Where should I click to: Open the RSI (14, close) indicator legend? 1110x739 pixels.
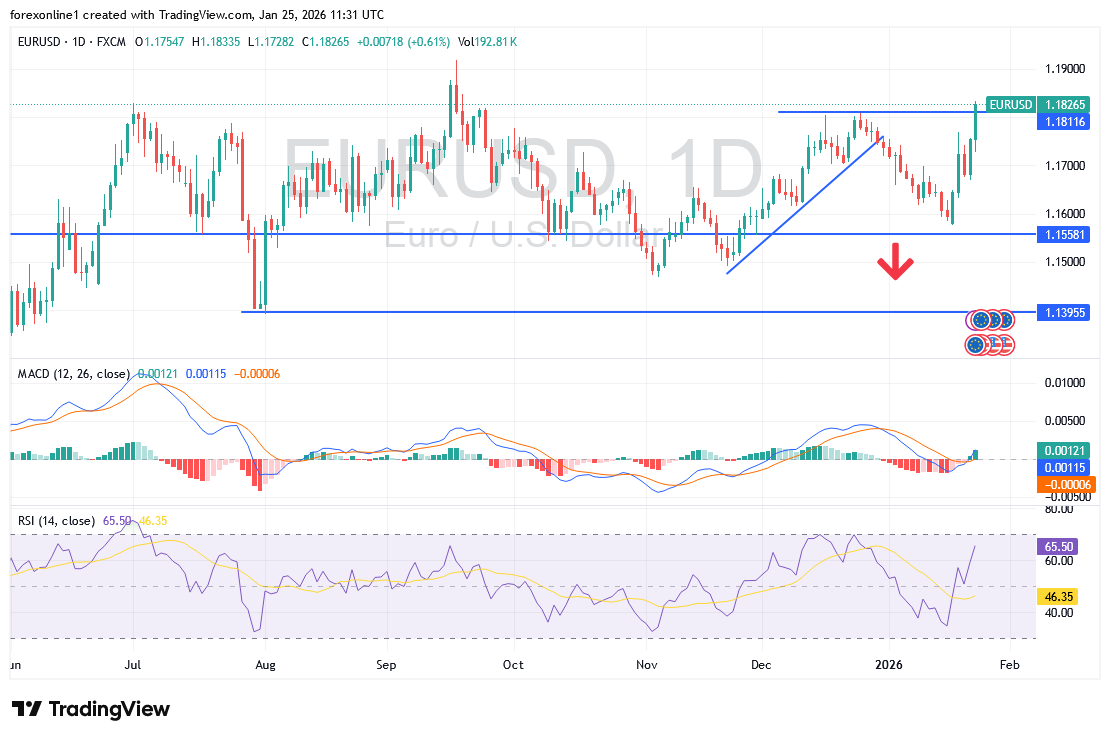(x=56, y=521)
